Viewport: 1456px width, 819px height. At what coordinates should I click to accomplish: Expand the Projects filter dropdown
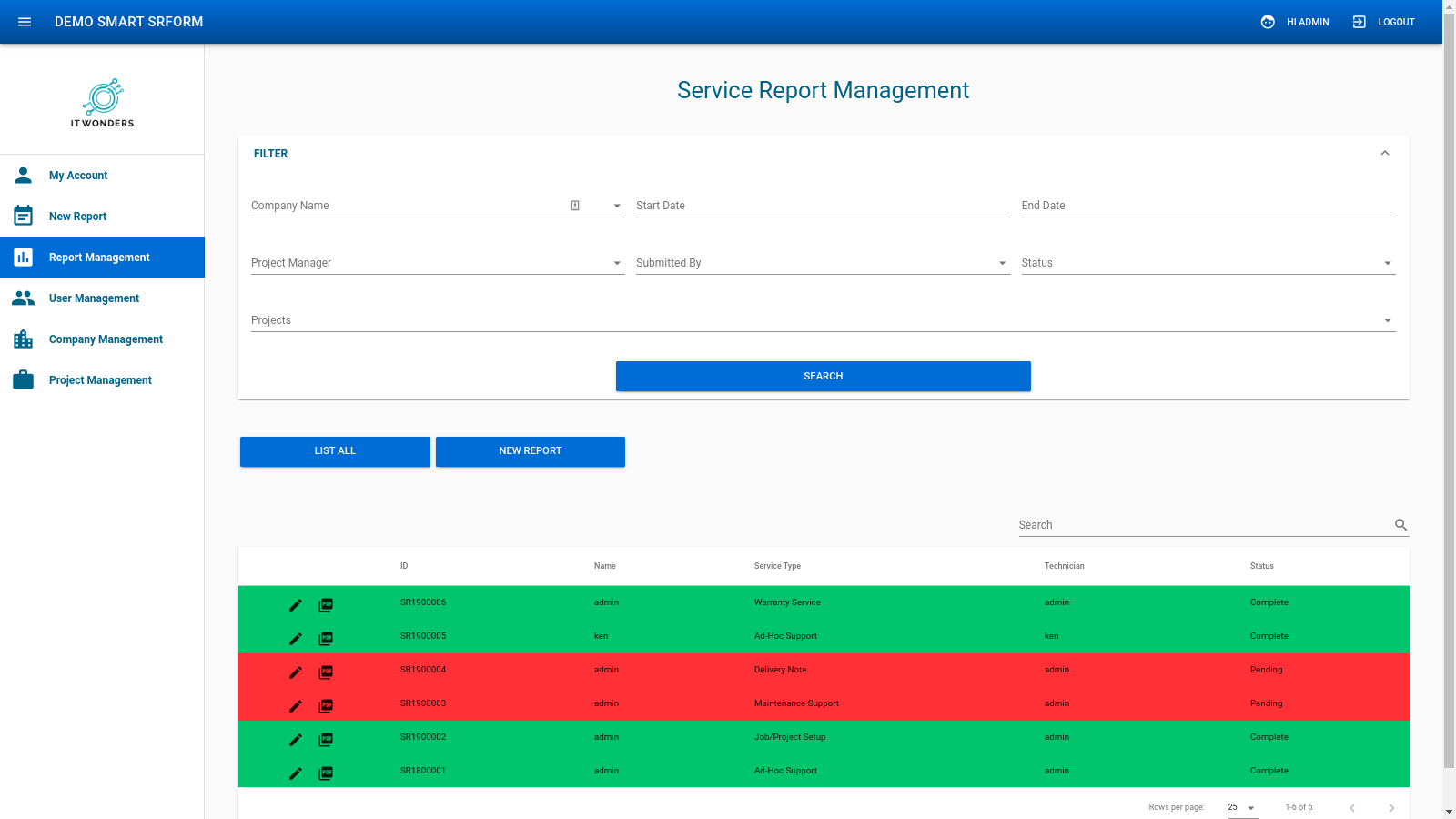click(1387, 319)
